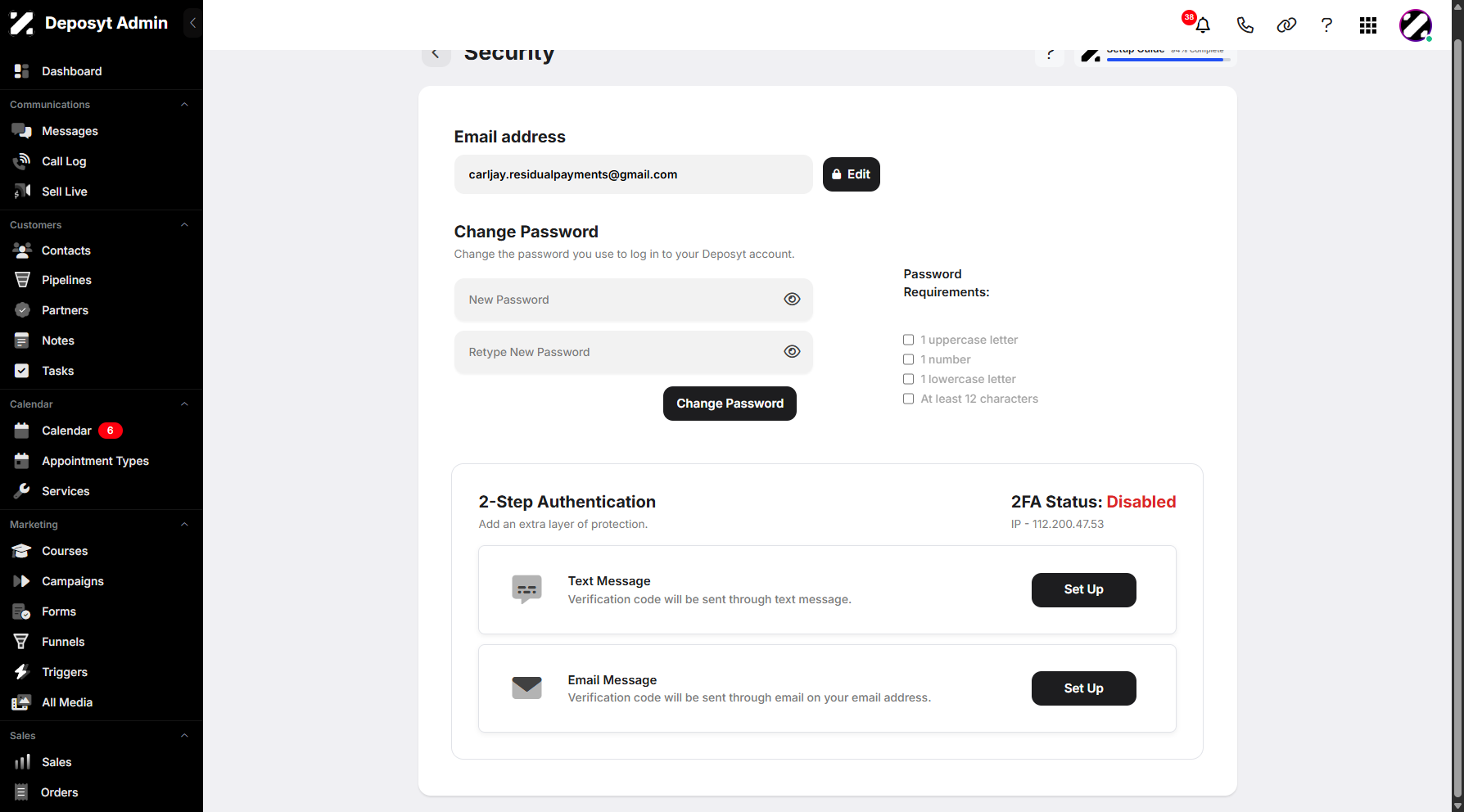Viewport: 1464px width, 812px height.
Task: Click the Change Password button
Action: 730,404
